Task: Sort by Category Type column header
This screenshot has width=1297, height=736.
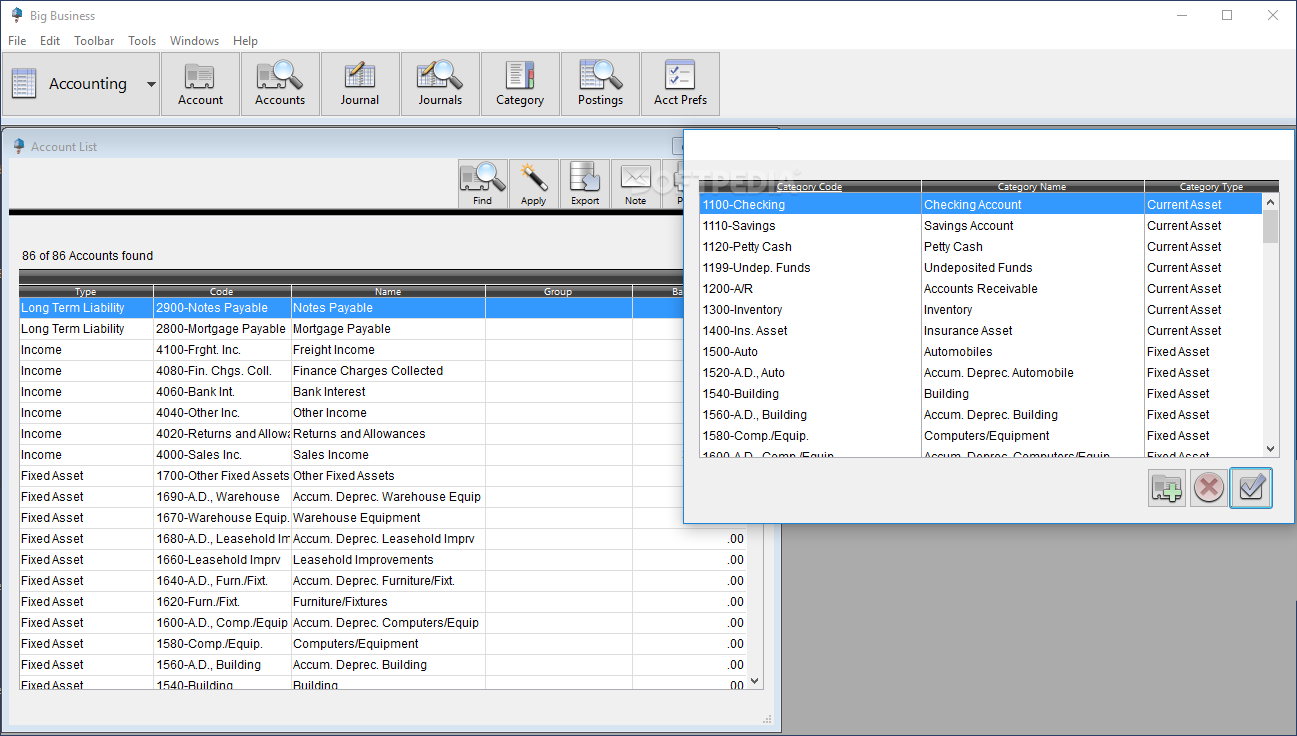Action: click(1211, 186)
